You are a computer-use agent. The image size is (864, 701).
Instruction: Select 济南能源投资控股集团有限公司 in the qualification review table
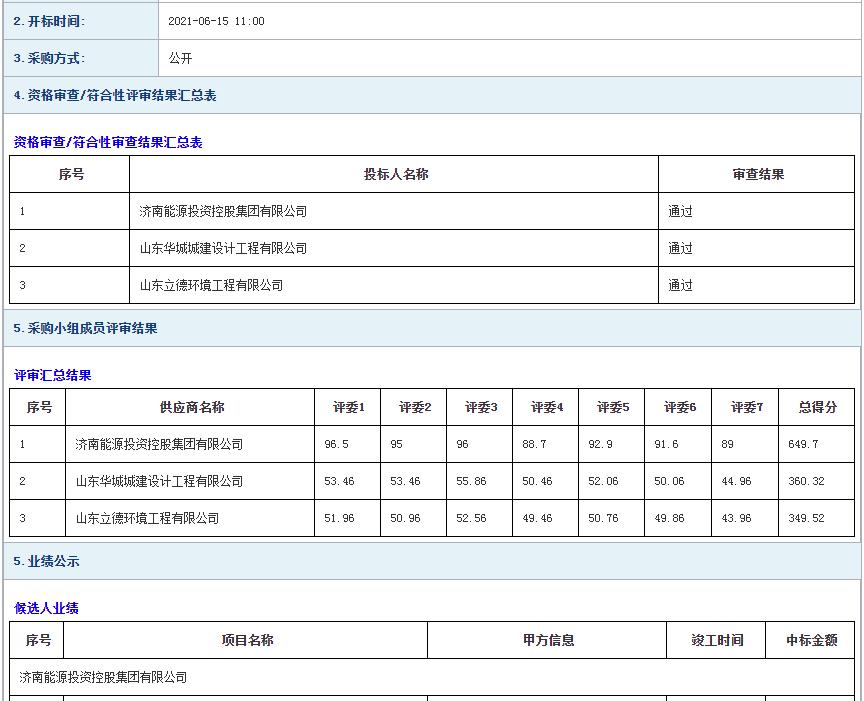pos(223,212)
